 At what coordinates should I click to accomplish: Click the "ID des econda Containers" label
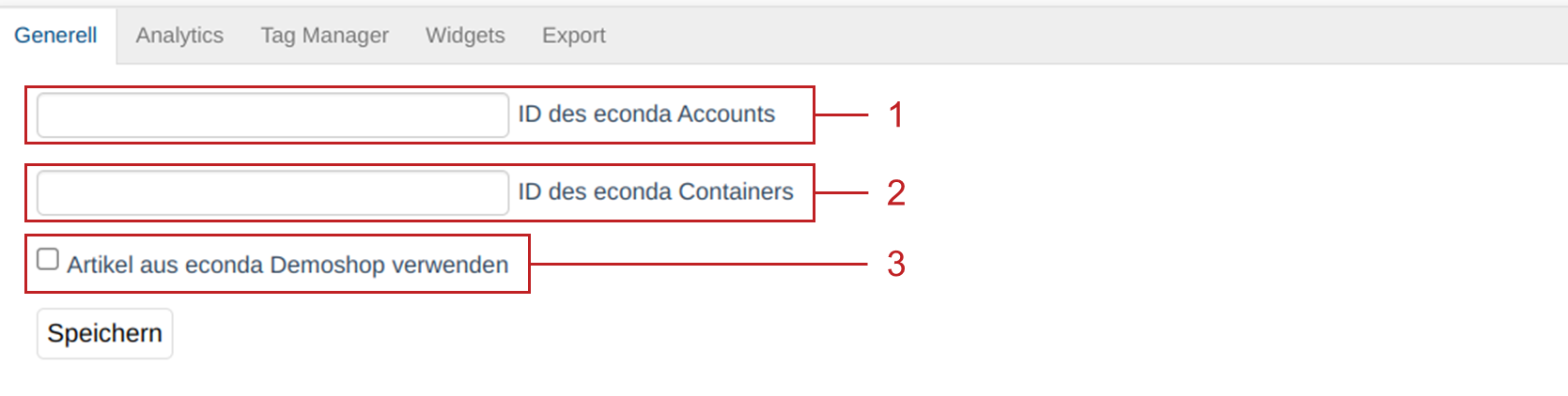pyautogui.click(x=656, y=192)
